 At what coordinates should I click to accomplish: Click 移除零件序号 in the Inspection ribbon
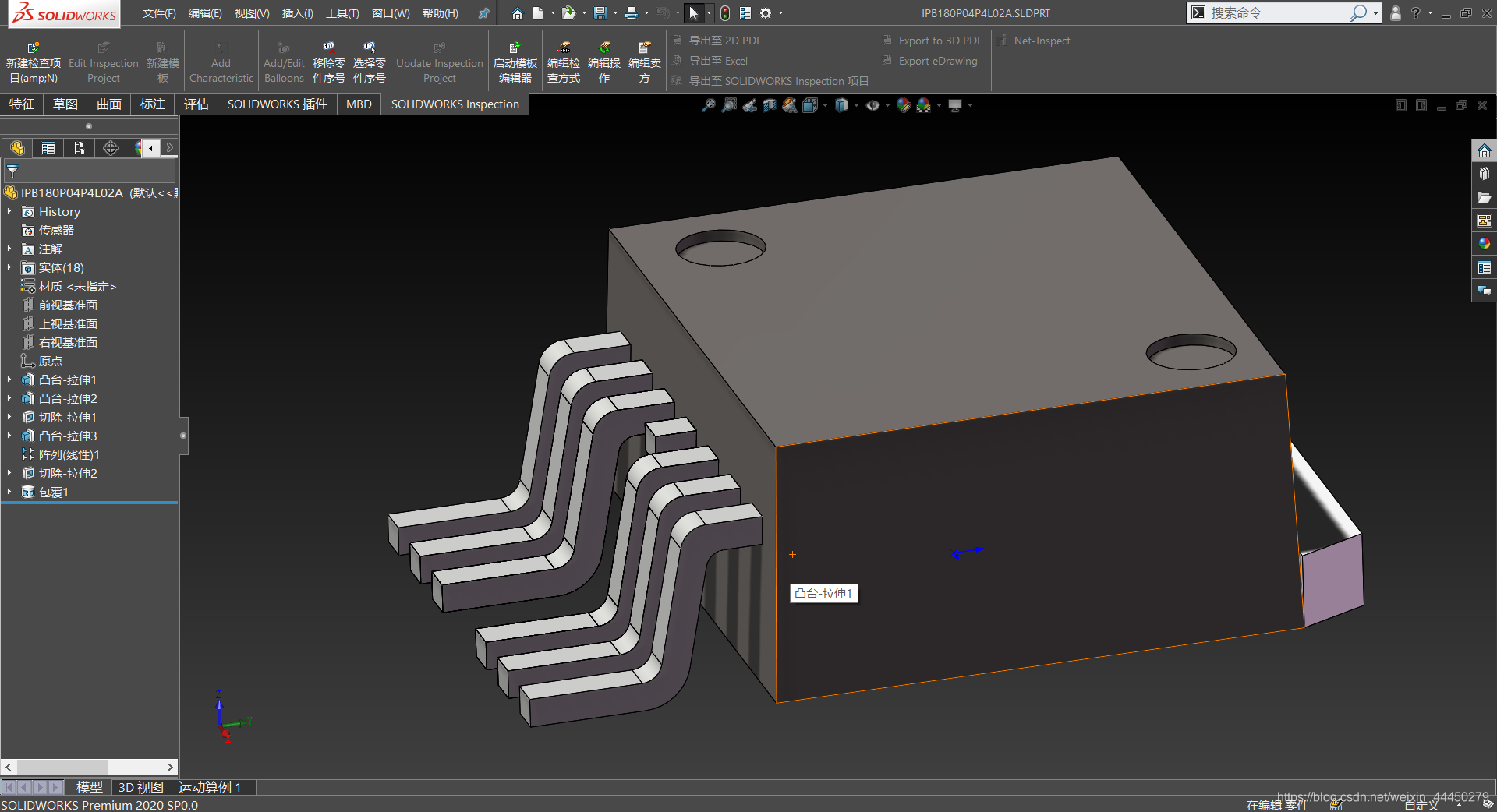(328, 61)
